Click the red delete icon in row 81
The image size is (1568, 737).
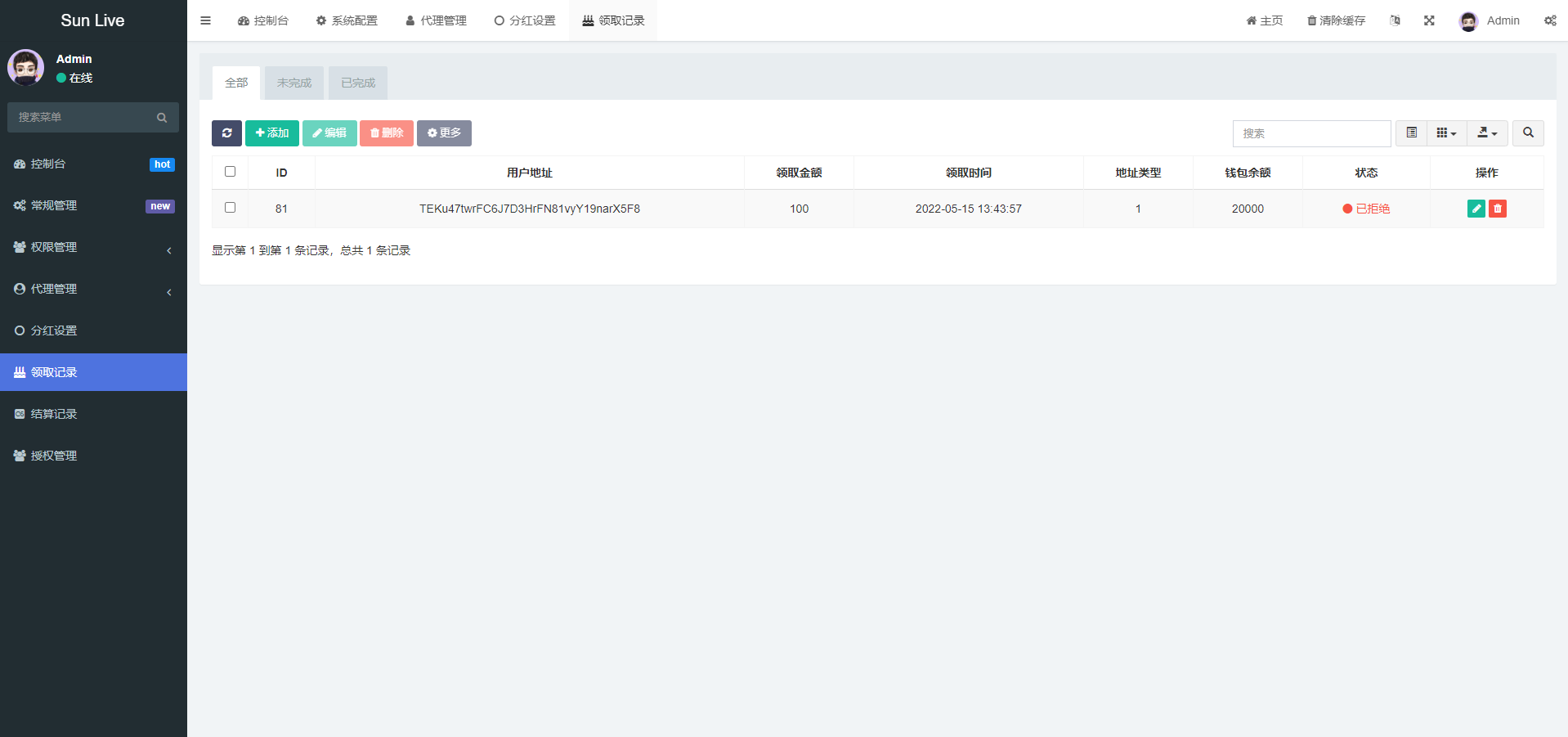[1498, 209]
